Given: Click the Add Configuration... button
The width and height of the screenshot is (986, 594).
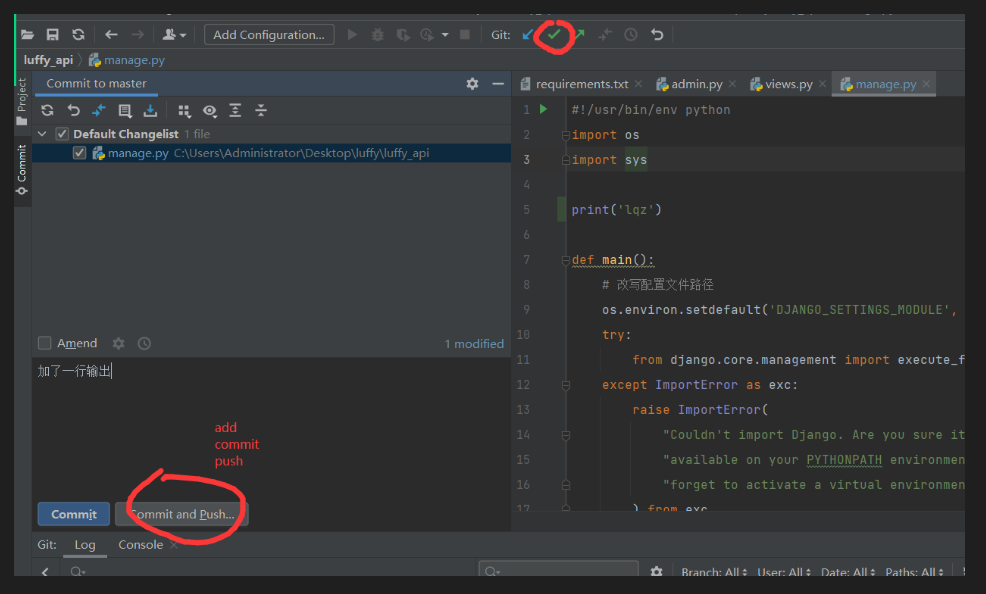Looking at the screenshot, I should [269, 35].
